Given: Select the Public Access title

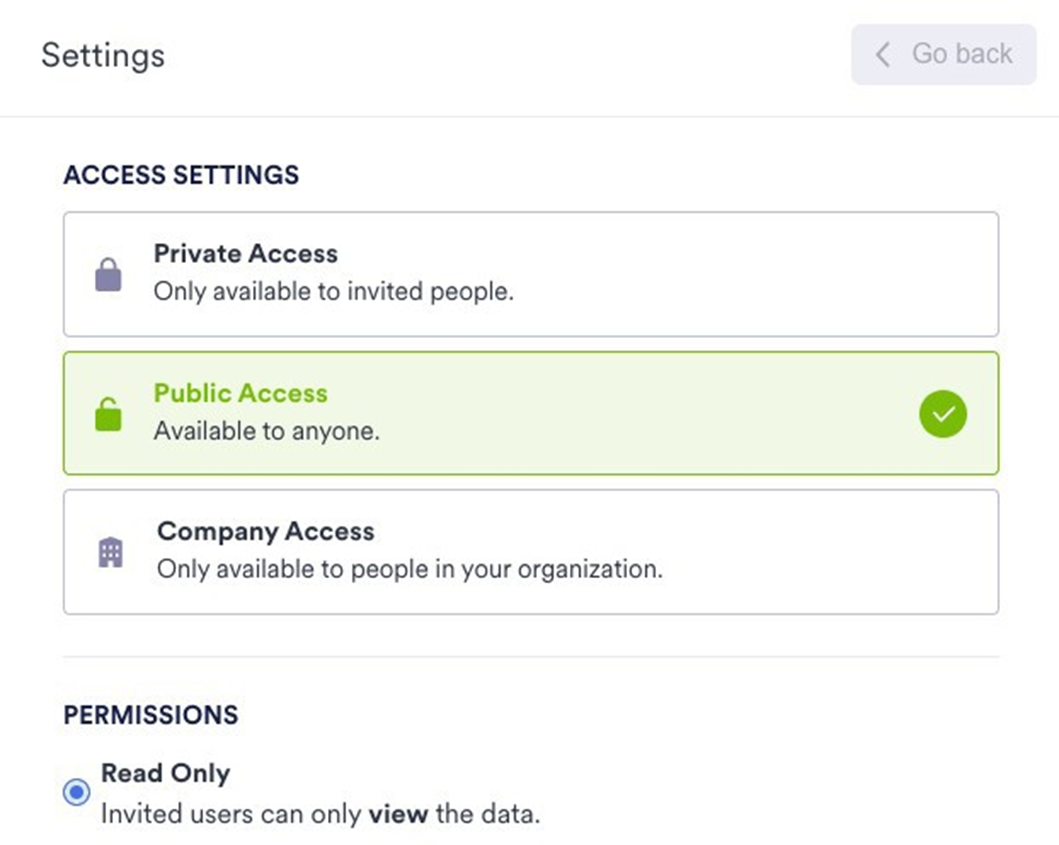Looking at the screenshot, I should point(240,393).
